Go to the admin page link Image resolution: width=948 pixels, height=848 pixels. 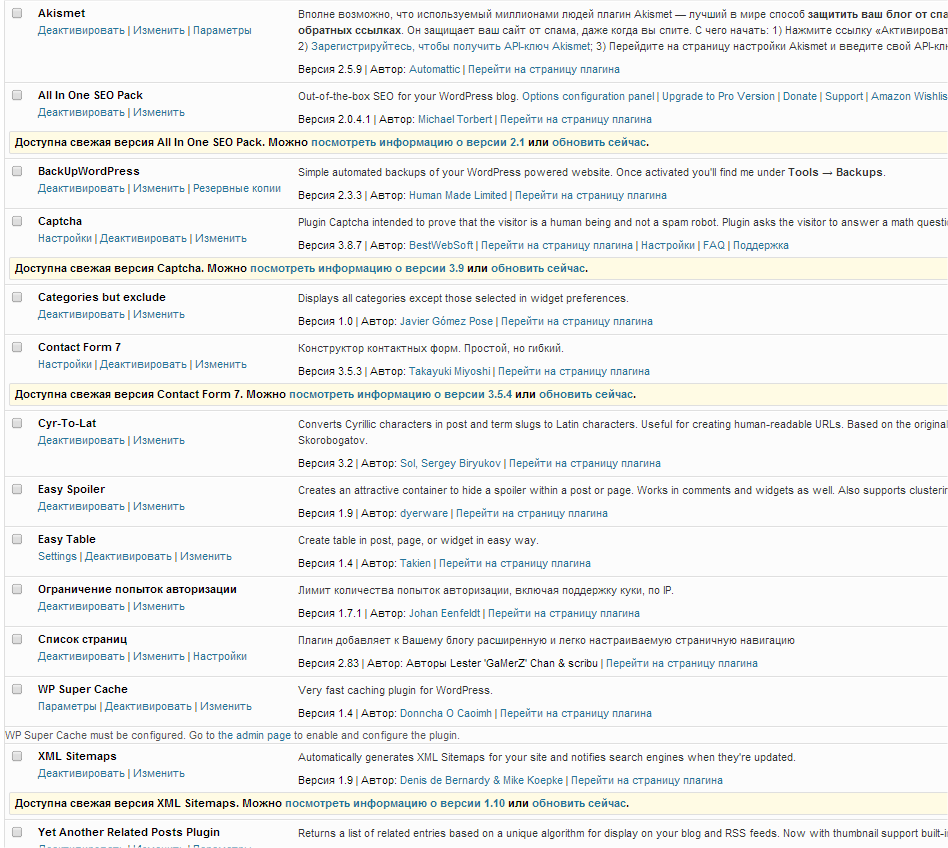pos(254,736)
